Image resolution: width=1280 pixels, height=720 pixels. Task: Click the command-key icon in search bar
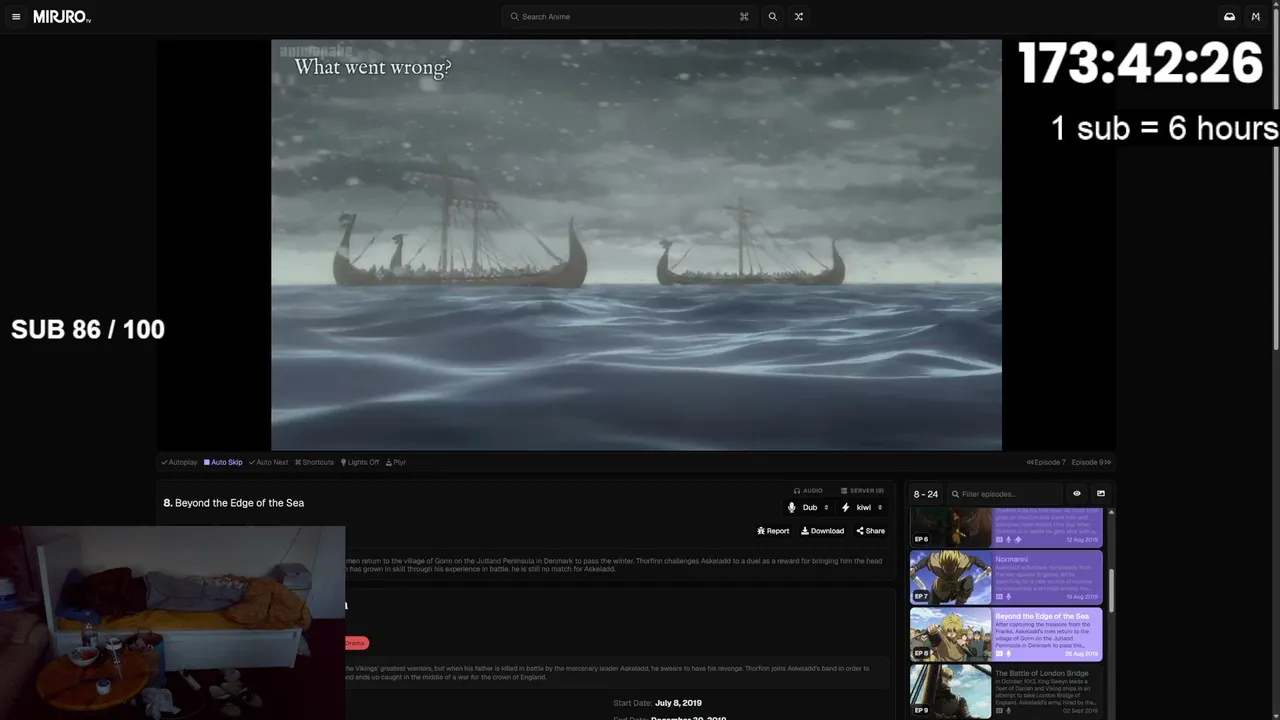click(744, 17)
